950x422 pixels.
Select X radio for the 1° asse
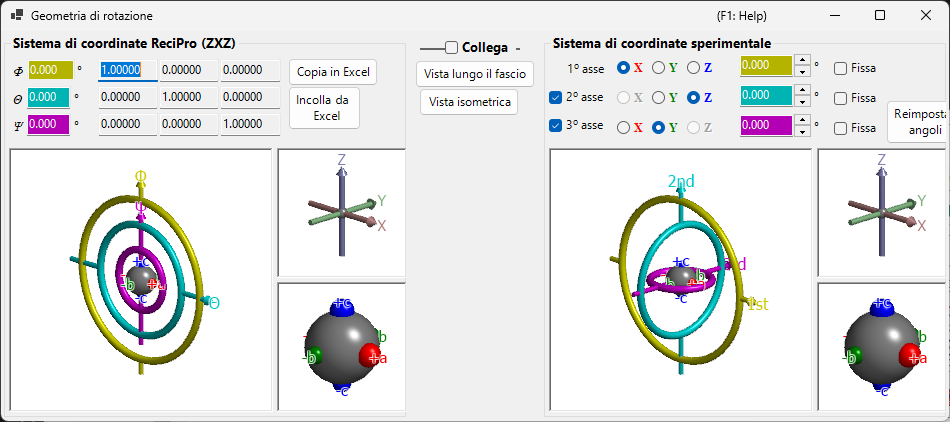[x=623, y=68]
